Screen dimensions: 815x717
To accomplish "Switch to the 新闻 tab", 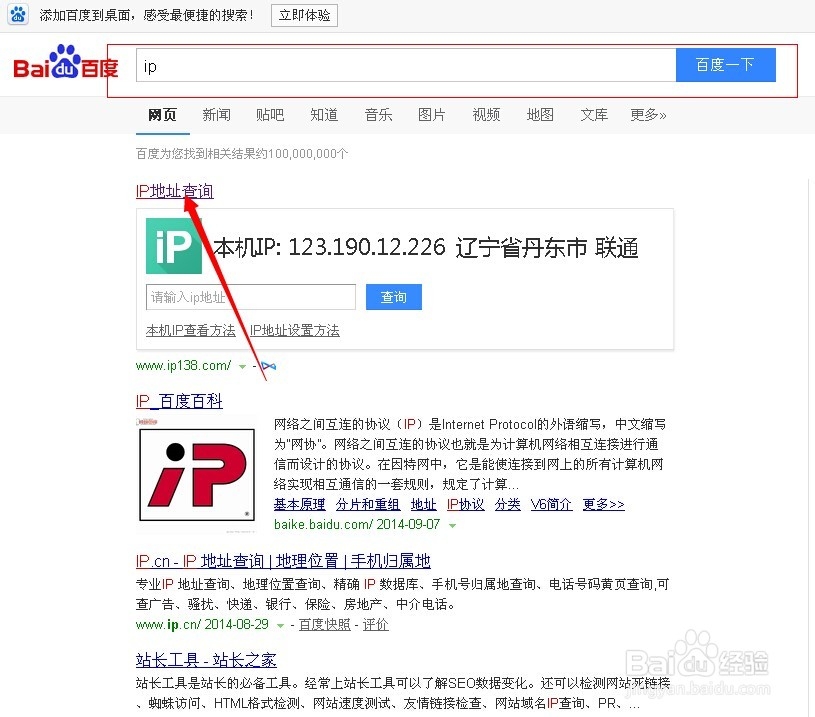I will click(216, 115).
